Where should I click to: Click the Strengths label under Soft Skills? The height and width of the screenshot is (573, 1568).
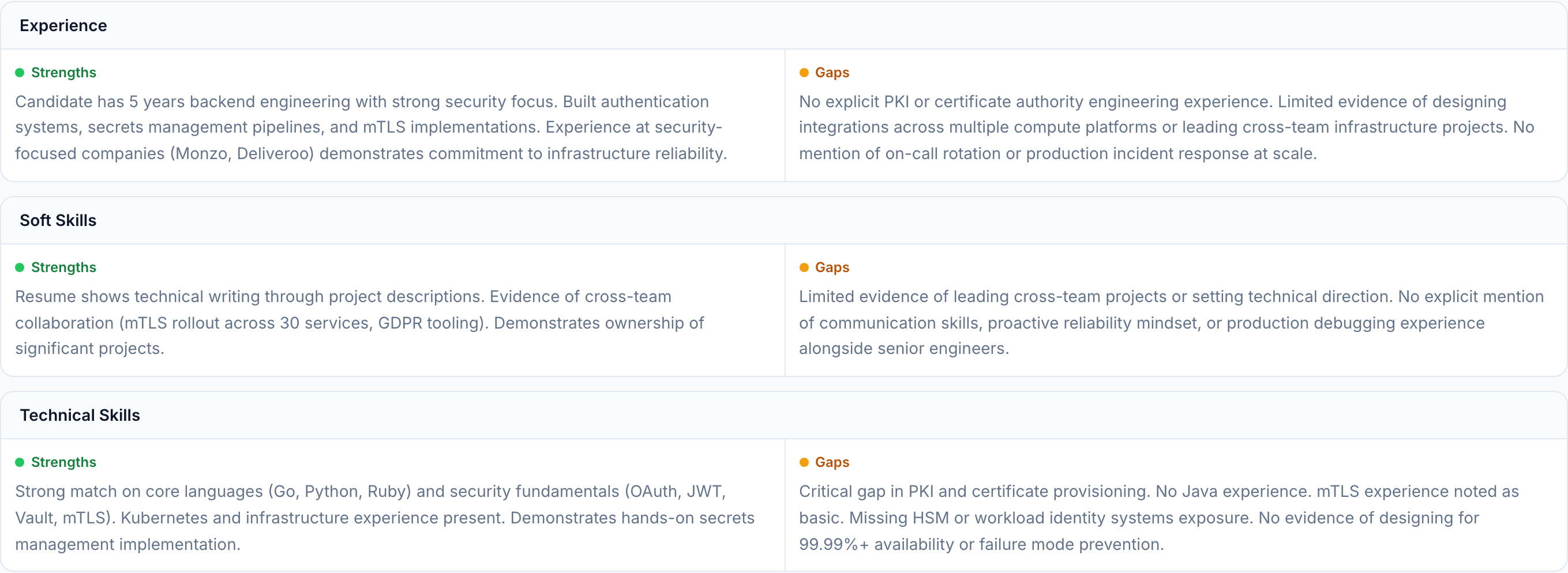pos(63,267)
